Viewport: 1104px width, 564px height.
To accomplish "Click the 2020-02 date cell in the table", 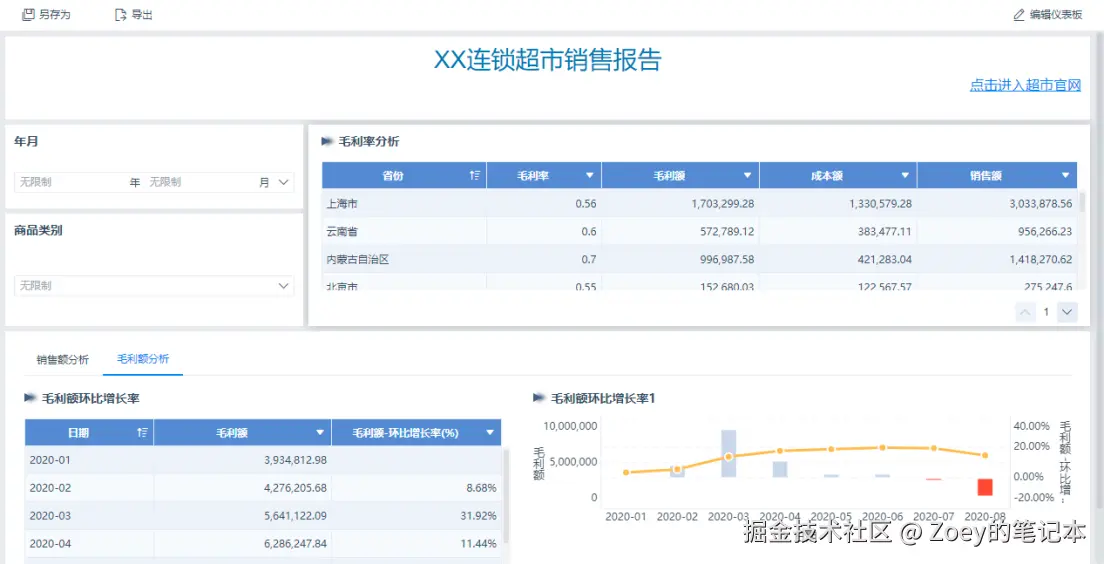I will (89, 487).
